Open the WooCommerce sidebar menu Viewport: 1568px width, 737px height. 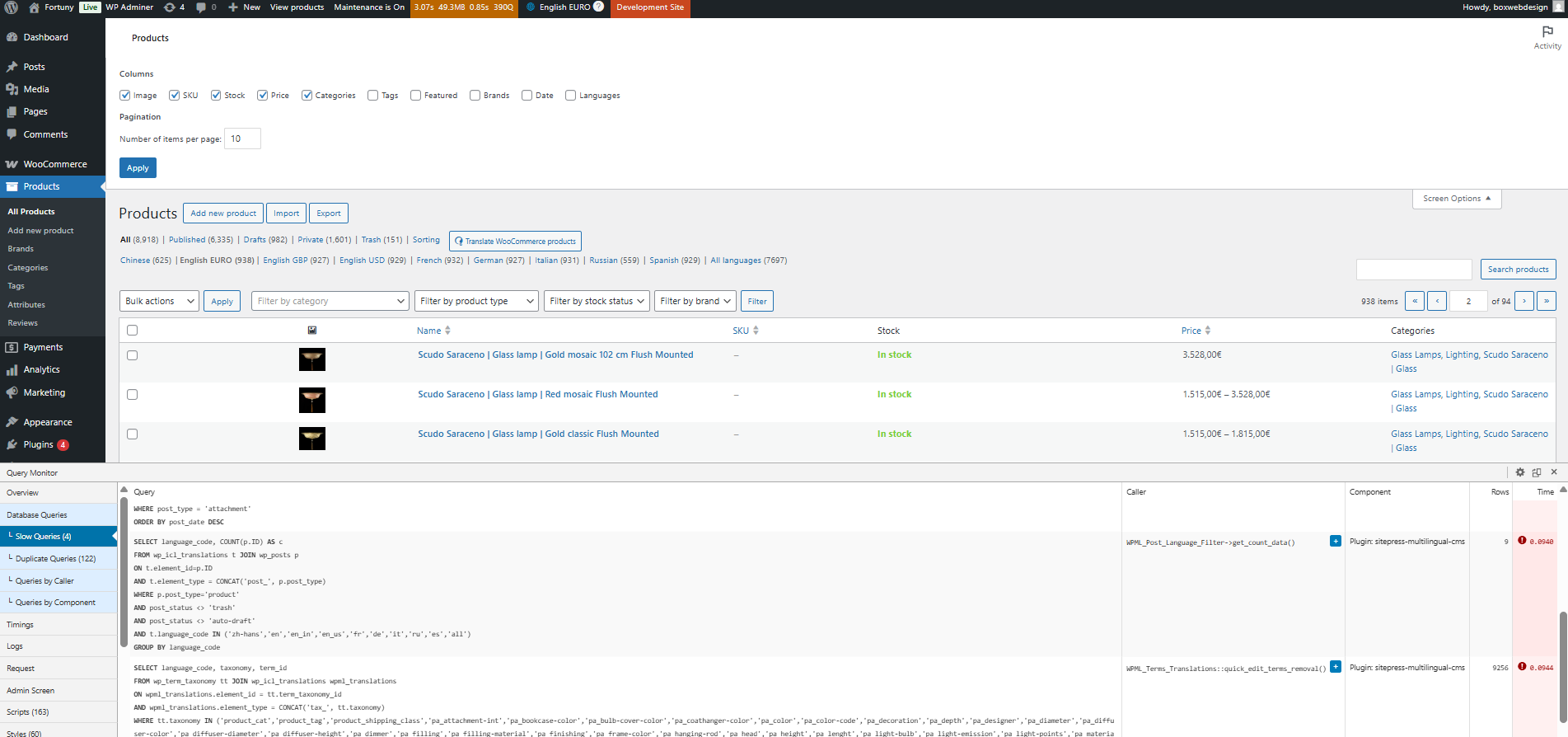click(54, 164)
